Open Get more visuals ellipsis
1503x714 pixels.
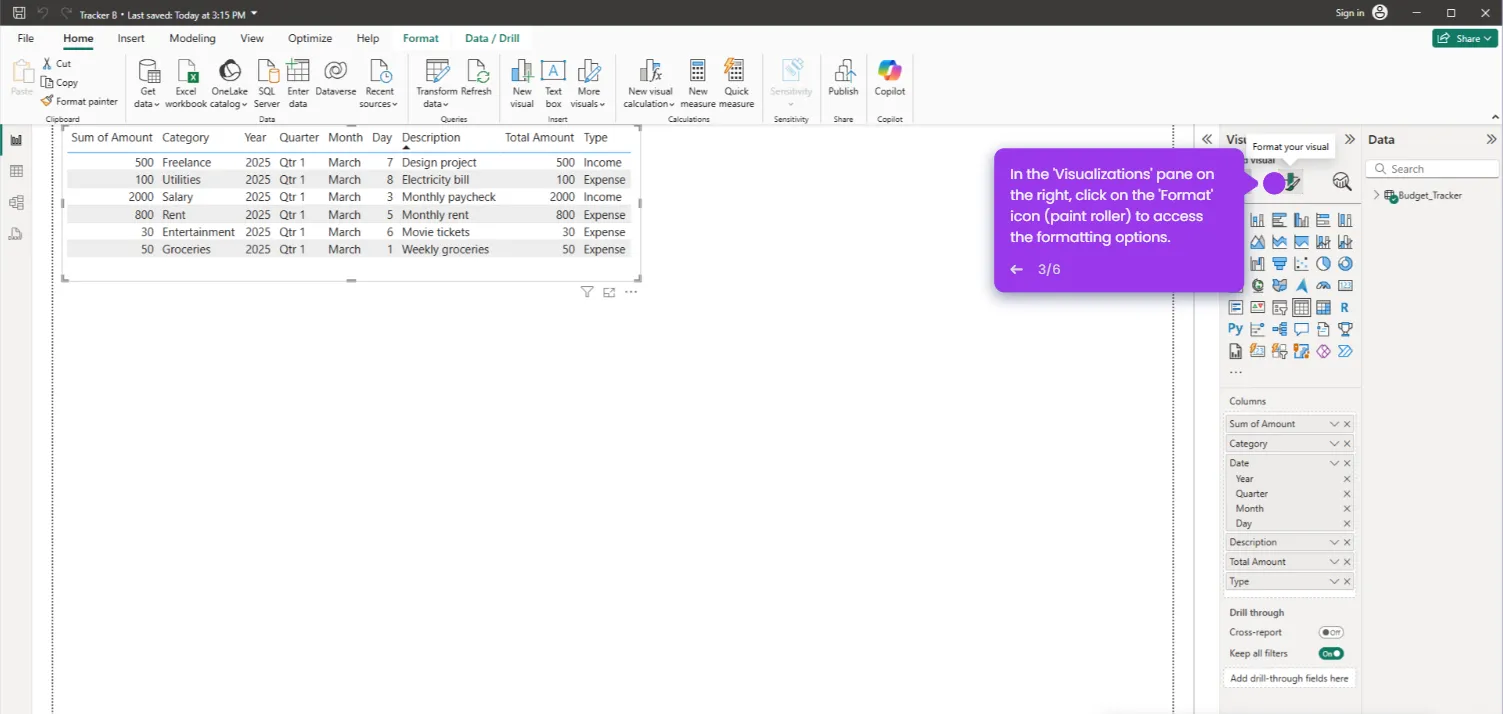point(1236,373)
